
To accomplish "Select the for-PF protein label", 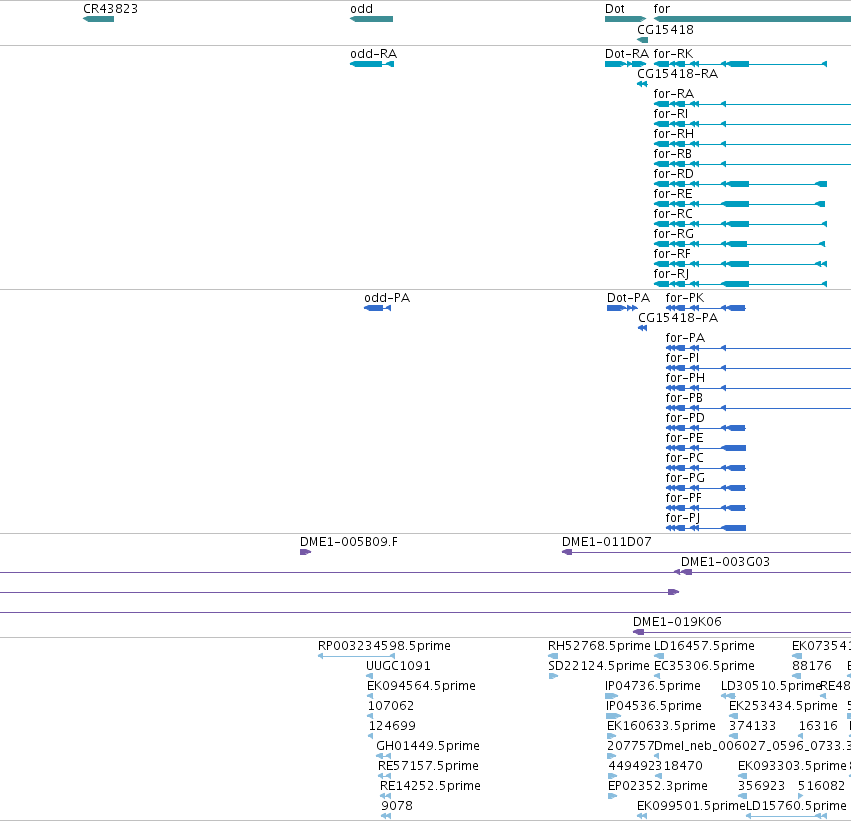I will (x=683, y=498).
